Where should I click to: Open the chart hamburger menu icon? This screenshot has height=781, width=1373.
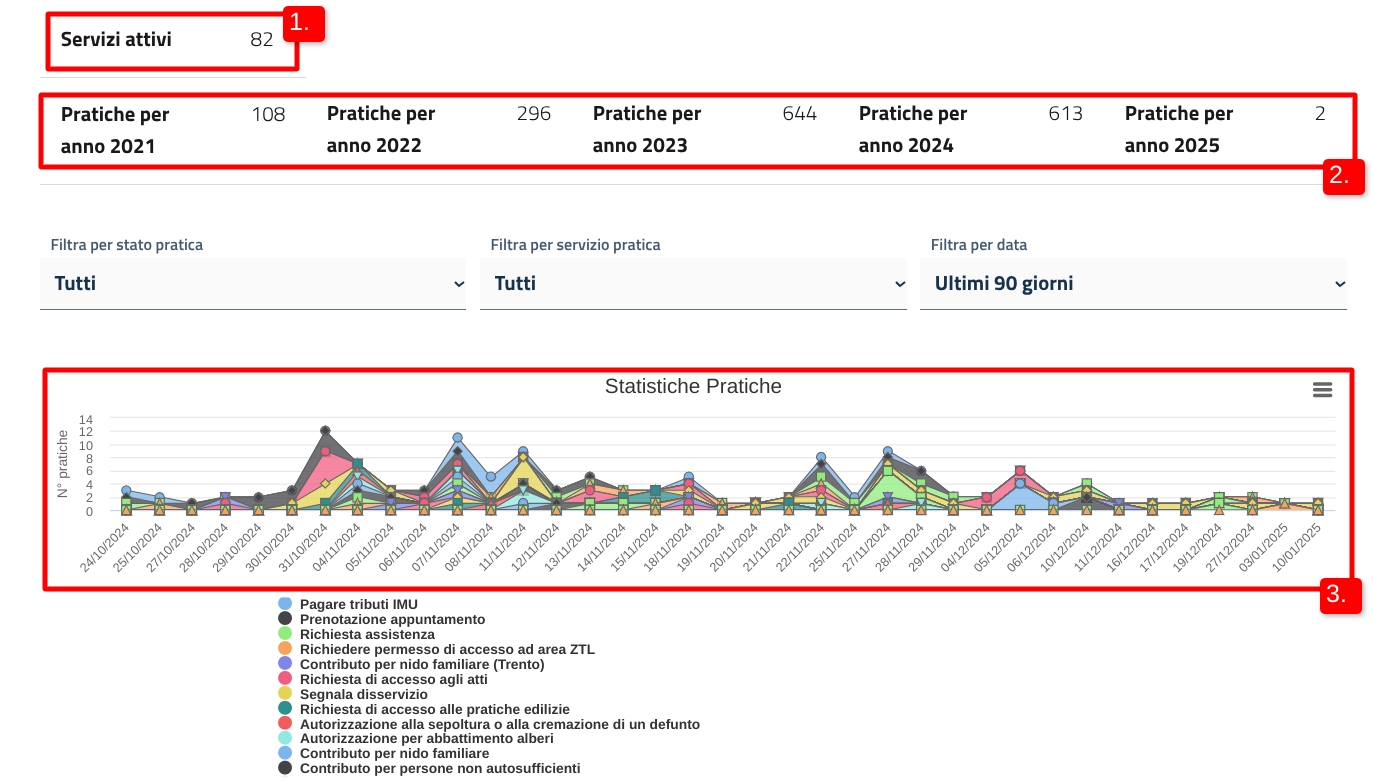point(1322,390)
